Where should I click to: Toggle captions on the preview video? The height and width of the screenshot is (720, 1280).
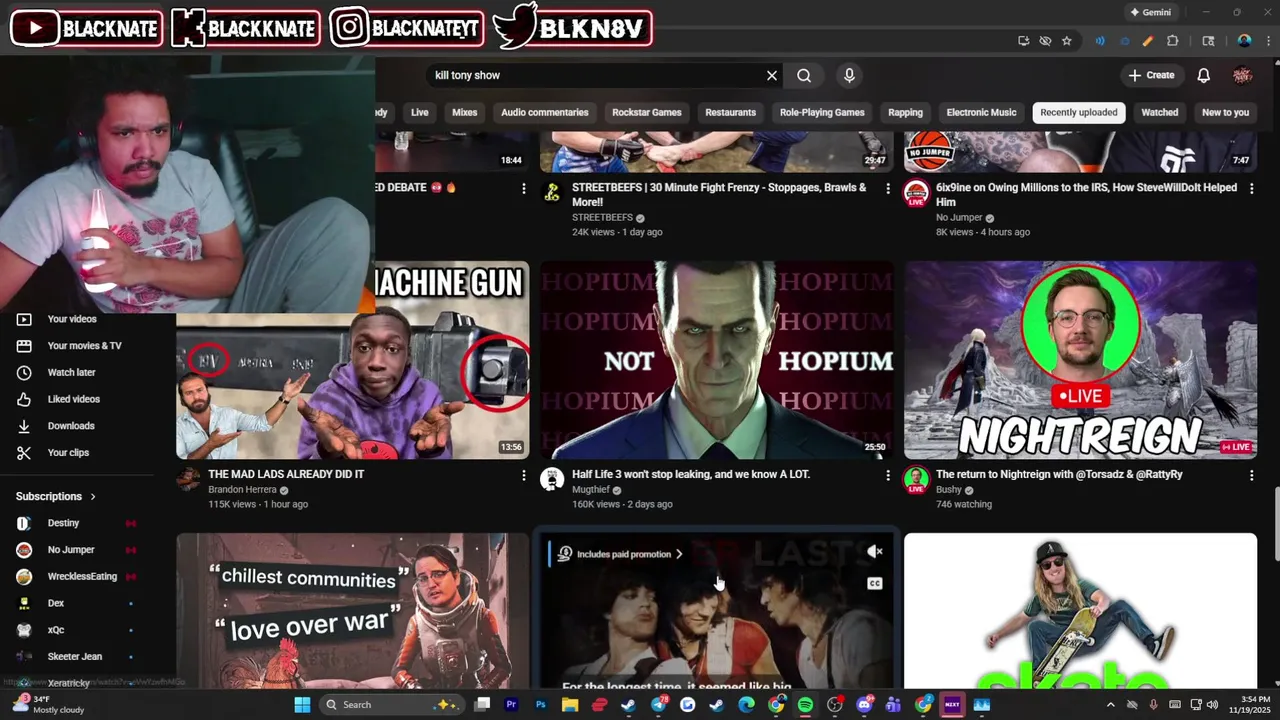(875, 583)
